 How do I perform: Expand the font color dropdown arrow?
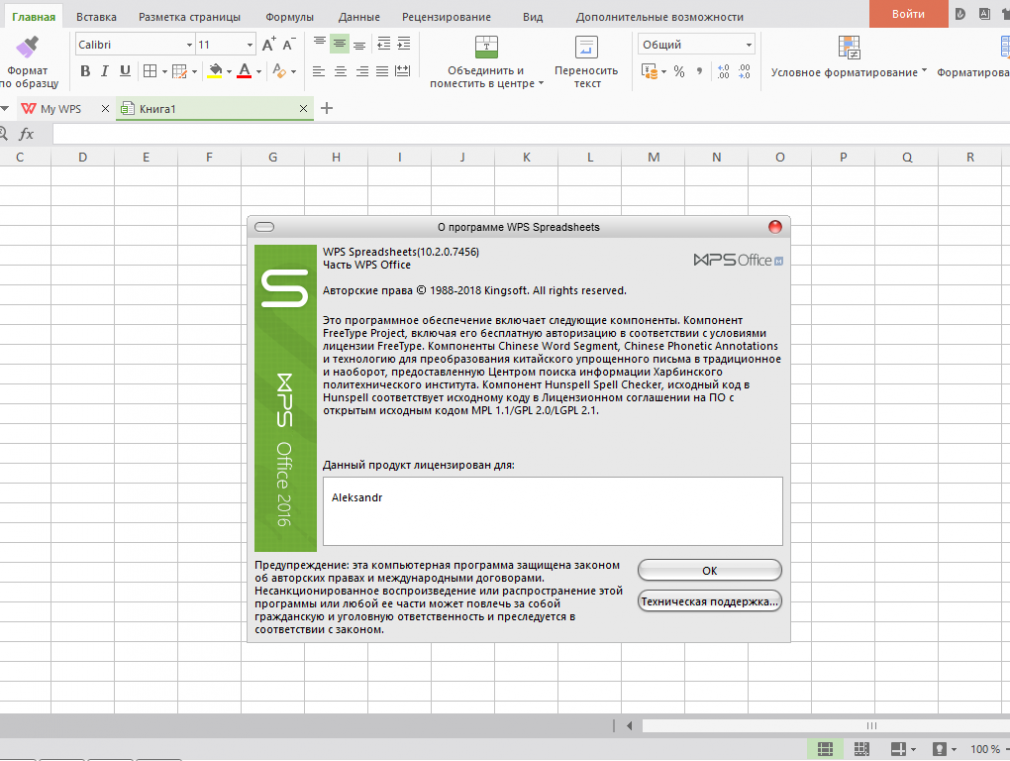pyautogui.click(x=259, y=72)
